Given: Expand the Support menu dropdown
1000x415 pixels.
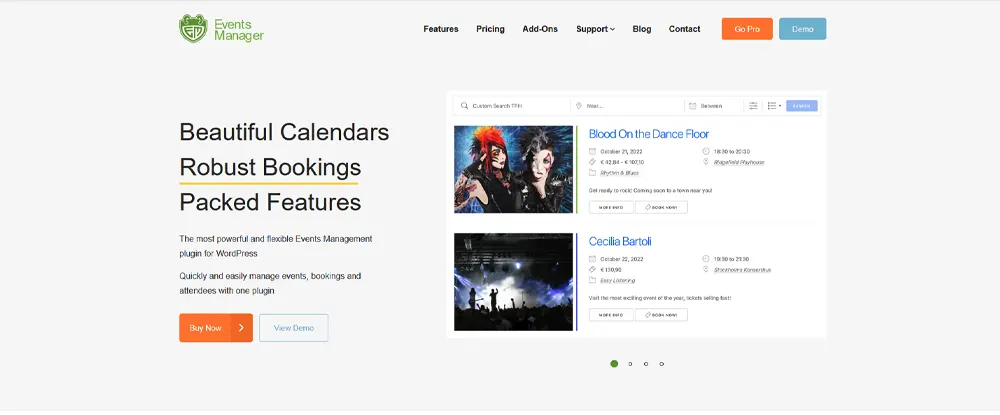Looking at the screenshot, I should click(595, 29).
